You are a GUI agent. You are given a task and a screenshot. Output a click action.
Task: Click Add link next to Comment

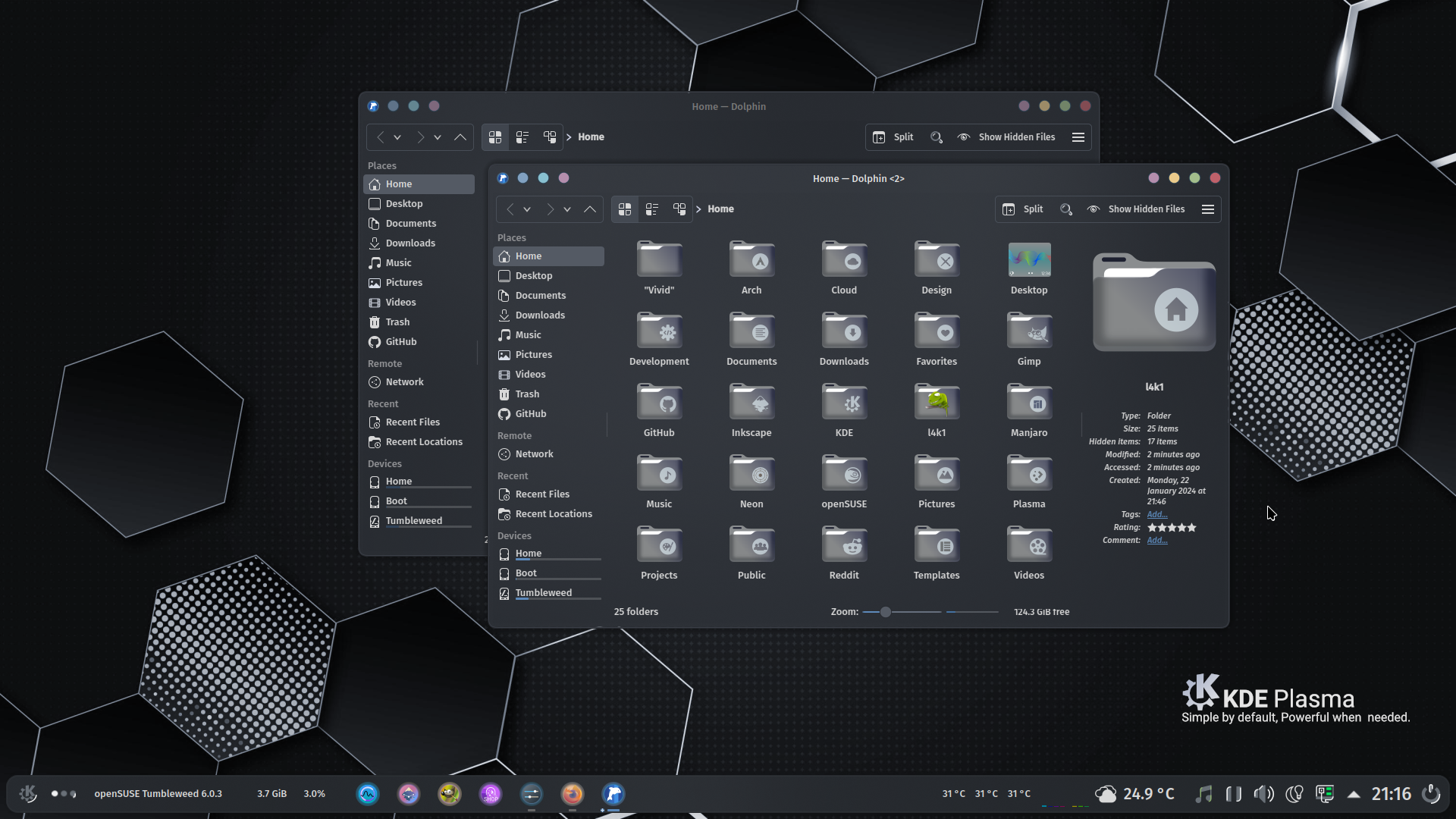click(x=1157, y=541)
